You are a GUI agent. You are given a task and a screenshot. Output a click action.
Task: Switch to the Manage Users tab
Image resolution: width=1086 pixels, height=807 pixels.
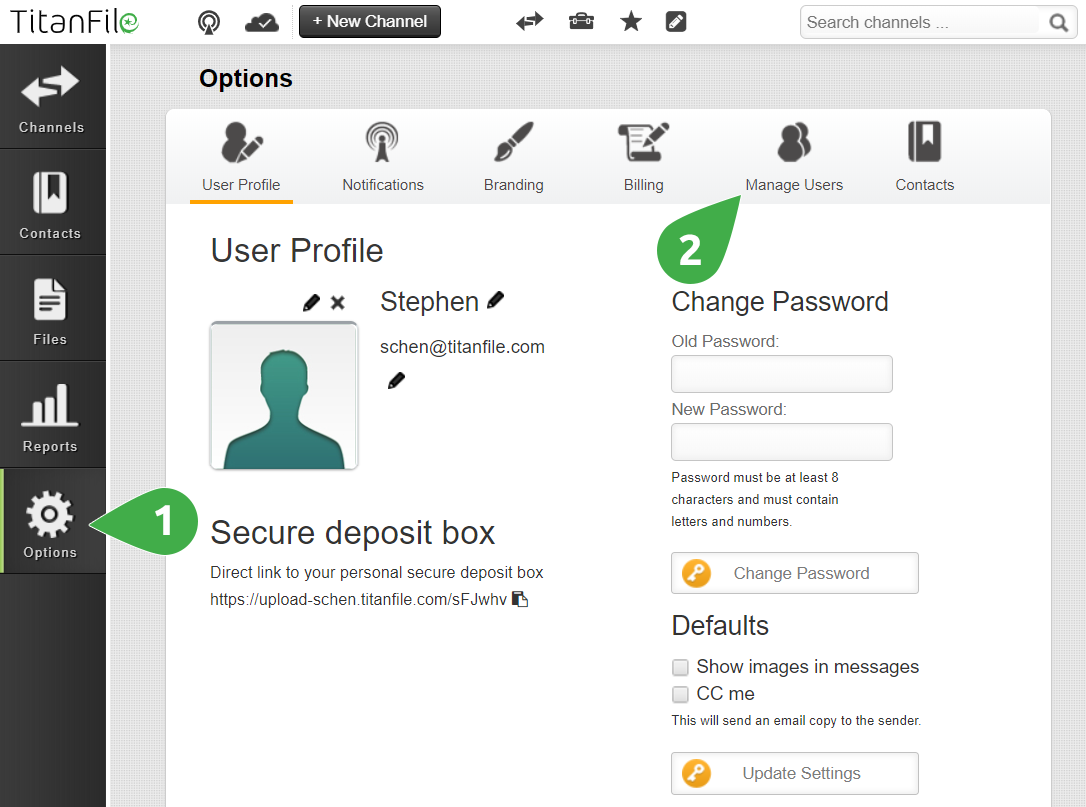794,156
